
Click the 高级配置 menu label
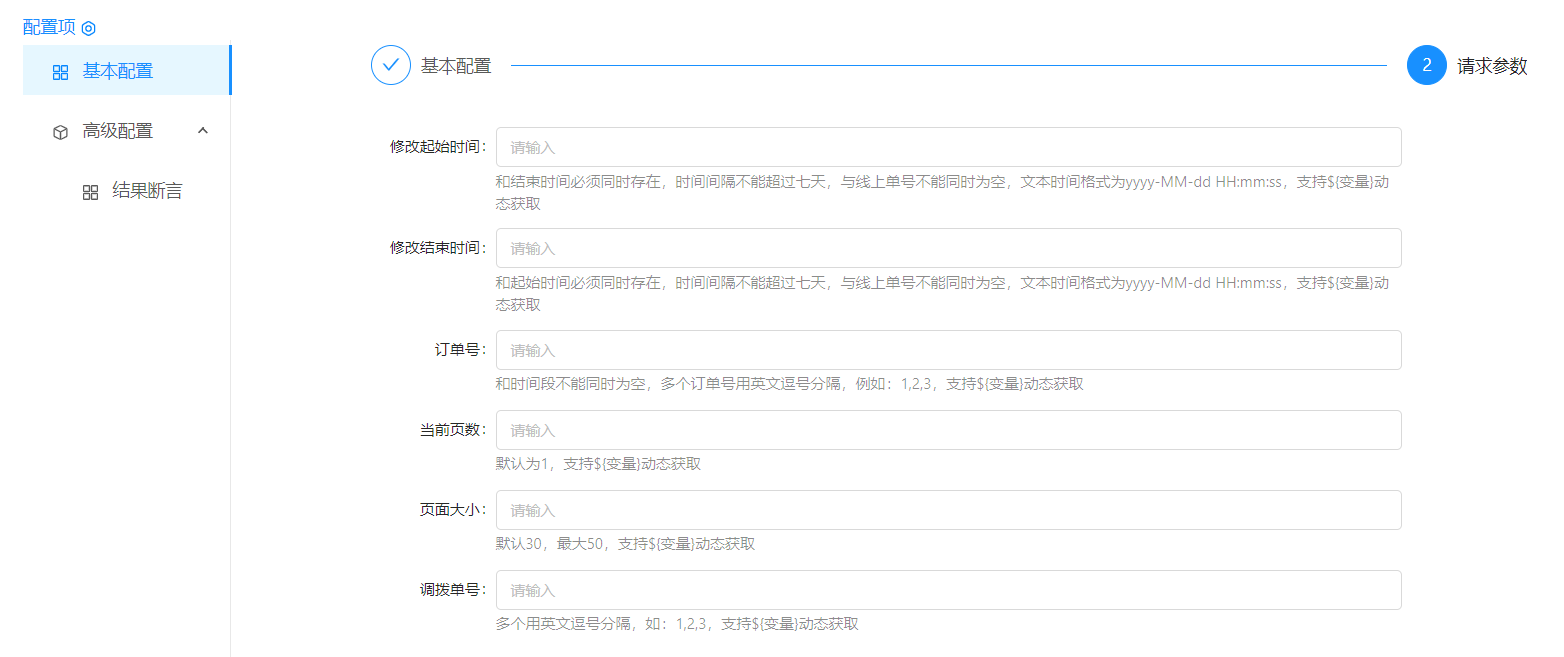pyautogui.click(x=118, y=131)
